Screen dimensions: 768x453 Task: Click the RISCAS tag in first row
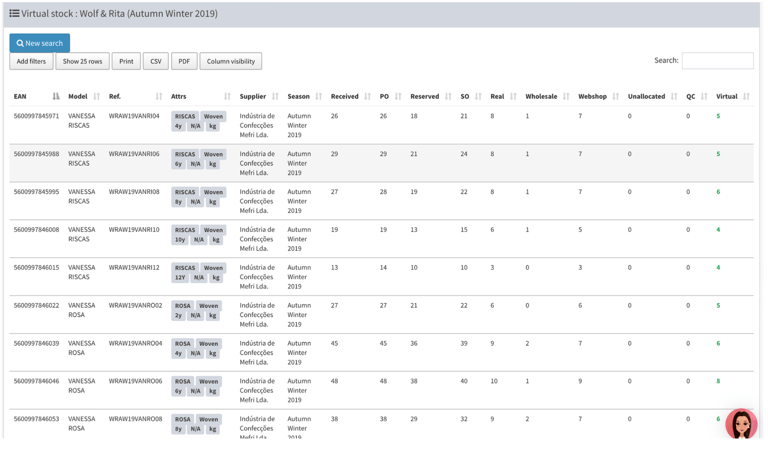(x=185, y=116)
